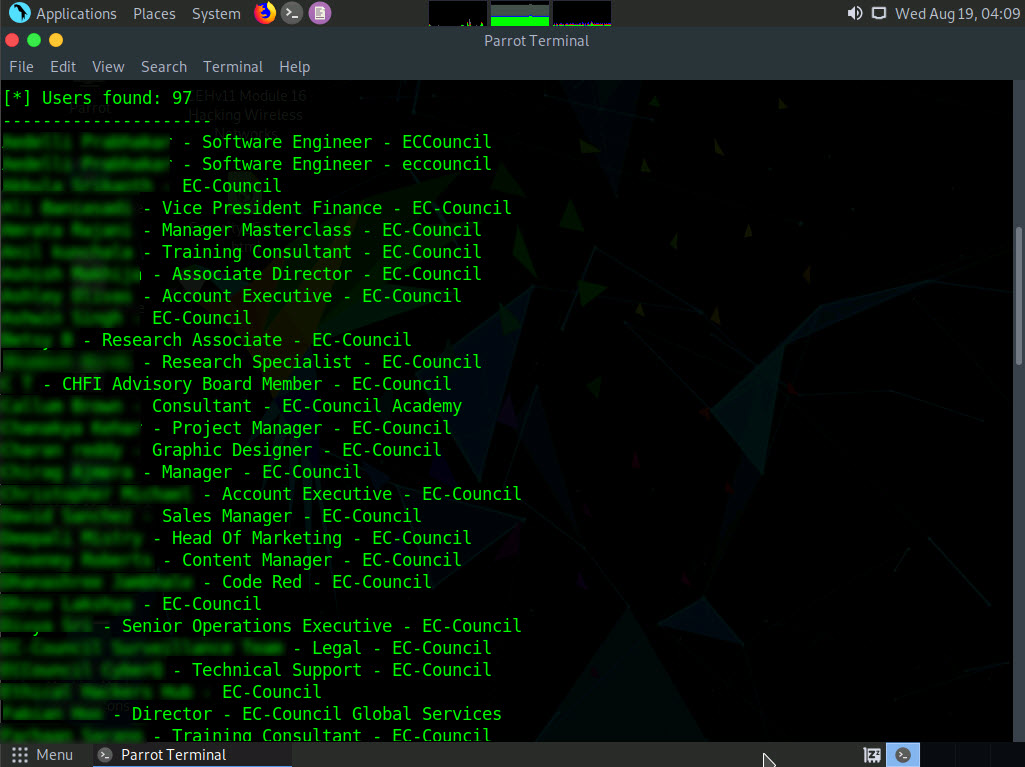Click the "Research Associate" line
This screenshot has height=767, width=1025.
[207, 340]
